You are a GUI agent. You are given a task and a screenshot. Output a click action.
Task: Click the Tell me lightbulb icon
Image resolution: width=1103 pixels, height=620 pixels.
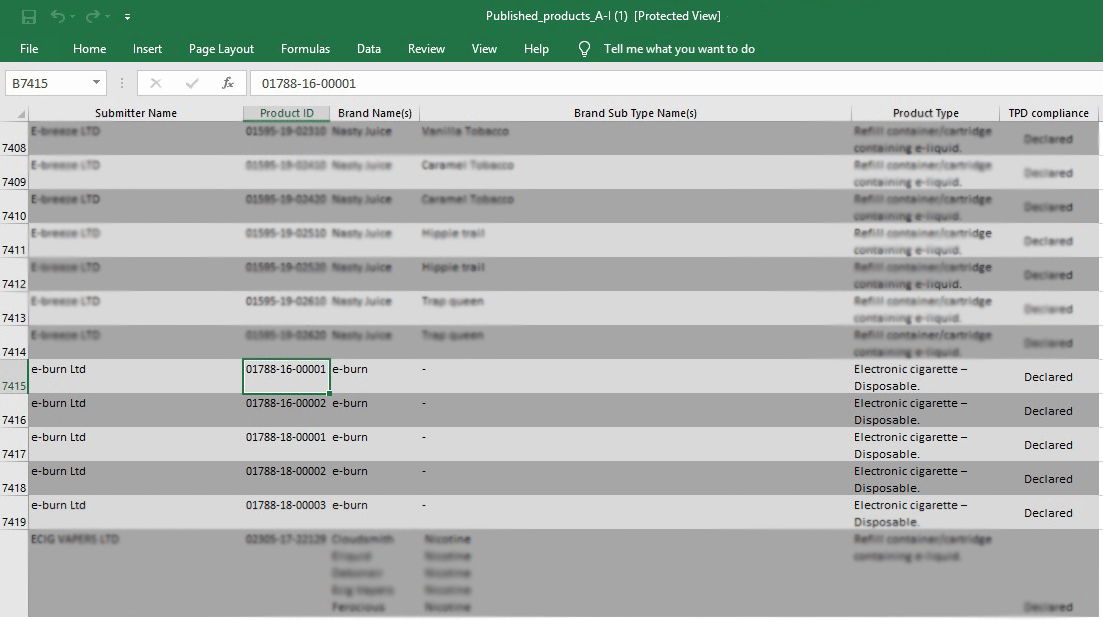pyautogui.click(x=584, y=49)
